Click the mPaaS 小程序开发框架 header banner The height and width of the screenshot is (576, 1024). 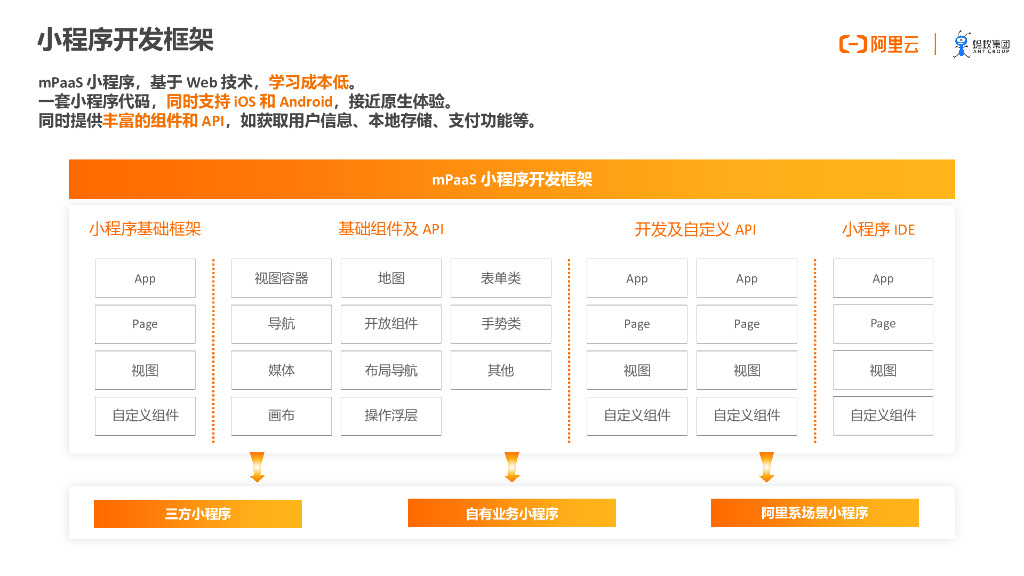(512, 179)
